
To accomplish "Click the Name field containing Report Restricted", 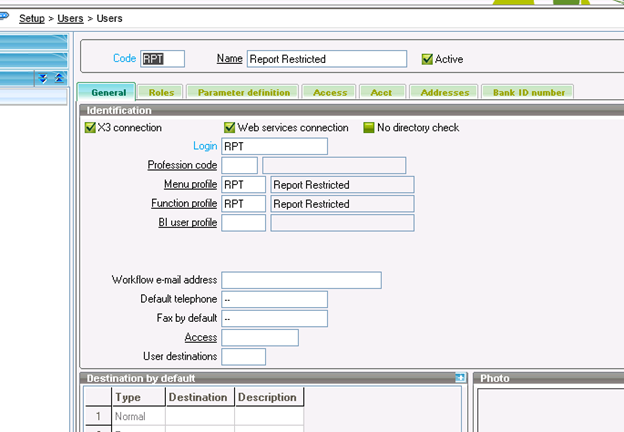I will (326, 59).
